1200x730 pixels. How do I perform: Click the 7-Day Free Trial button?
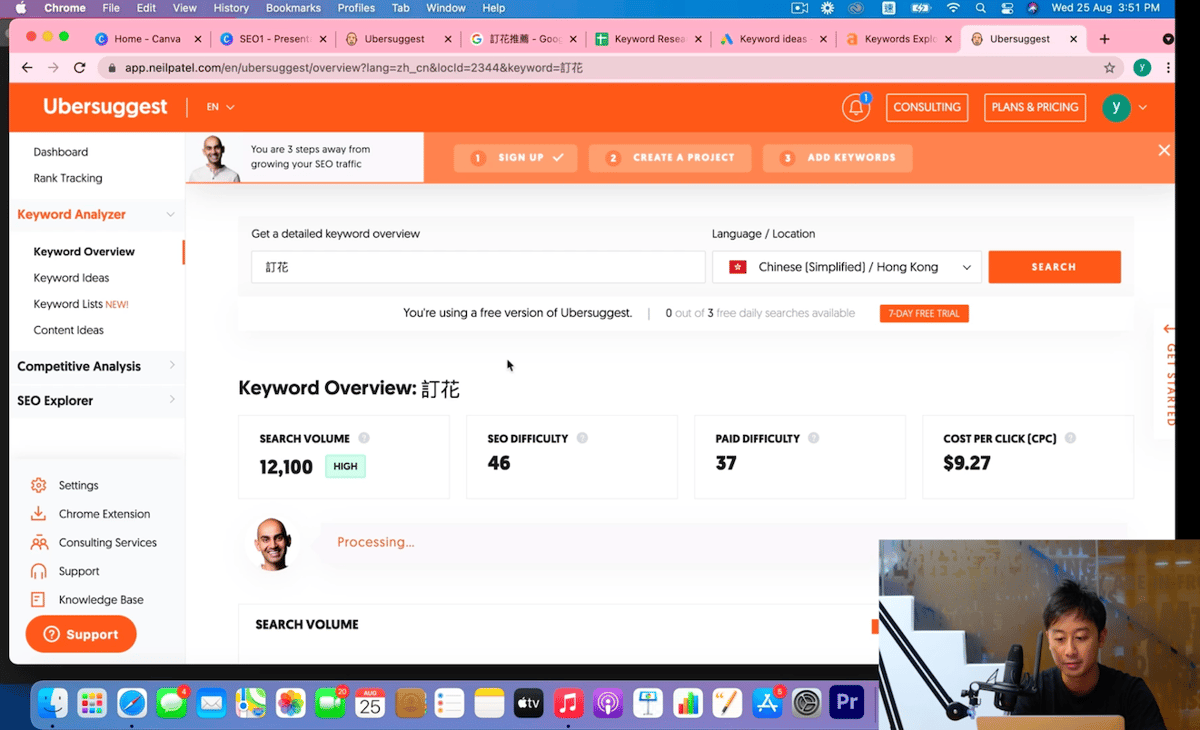pos(924,314)
